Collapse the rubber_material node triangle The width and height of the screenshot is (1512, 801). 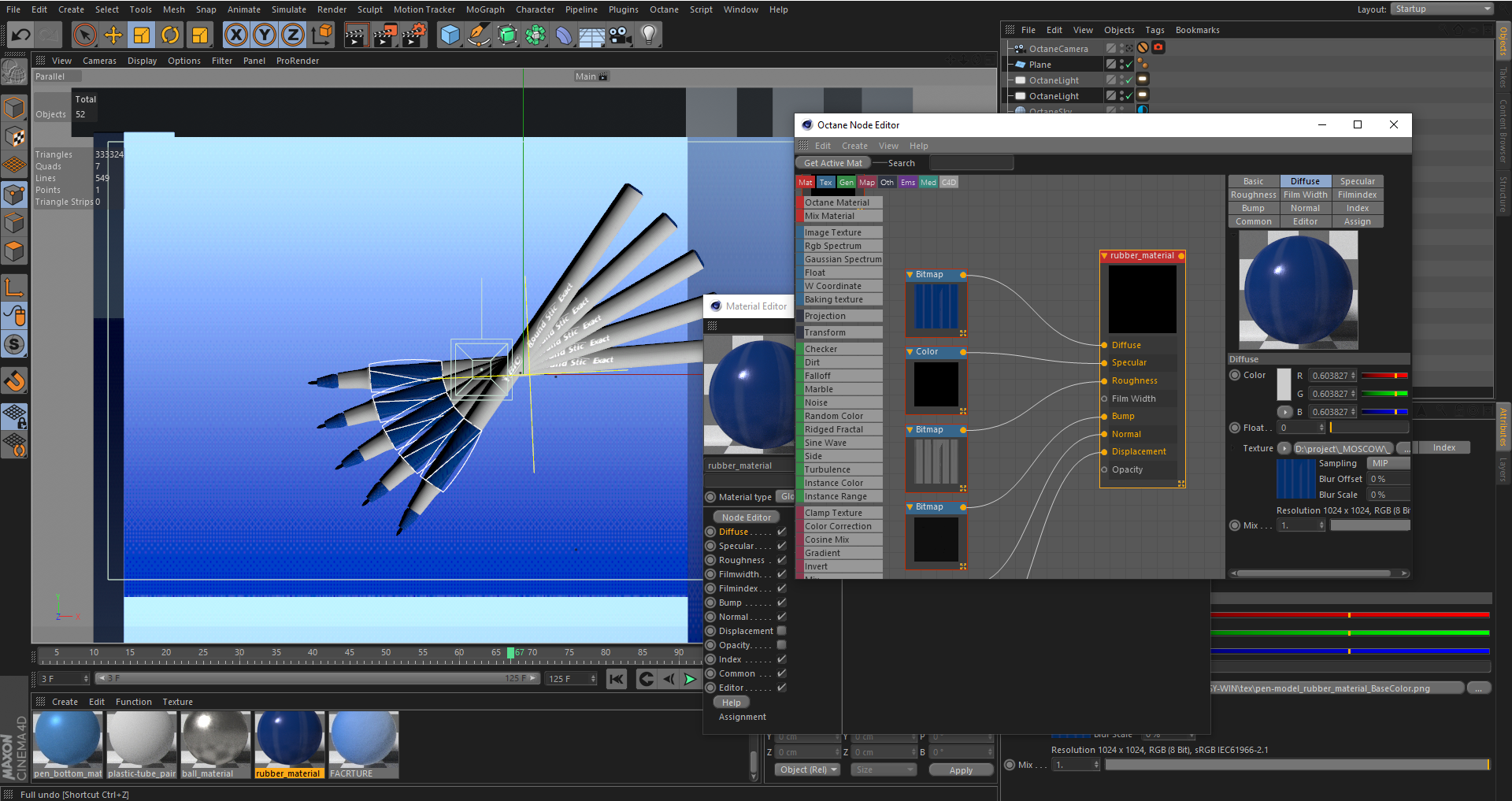click(x=1104, y=256)
